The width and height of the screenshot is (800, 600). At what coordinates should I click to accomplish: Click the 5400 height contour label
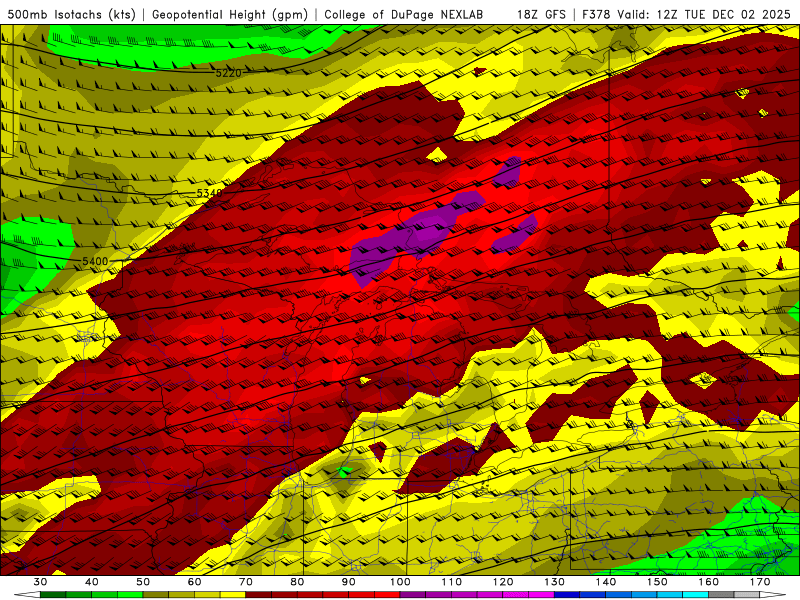coord(95,261)
